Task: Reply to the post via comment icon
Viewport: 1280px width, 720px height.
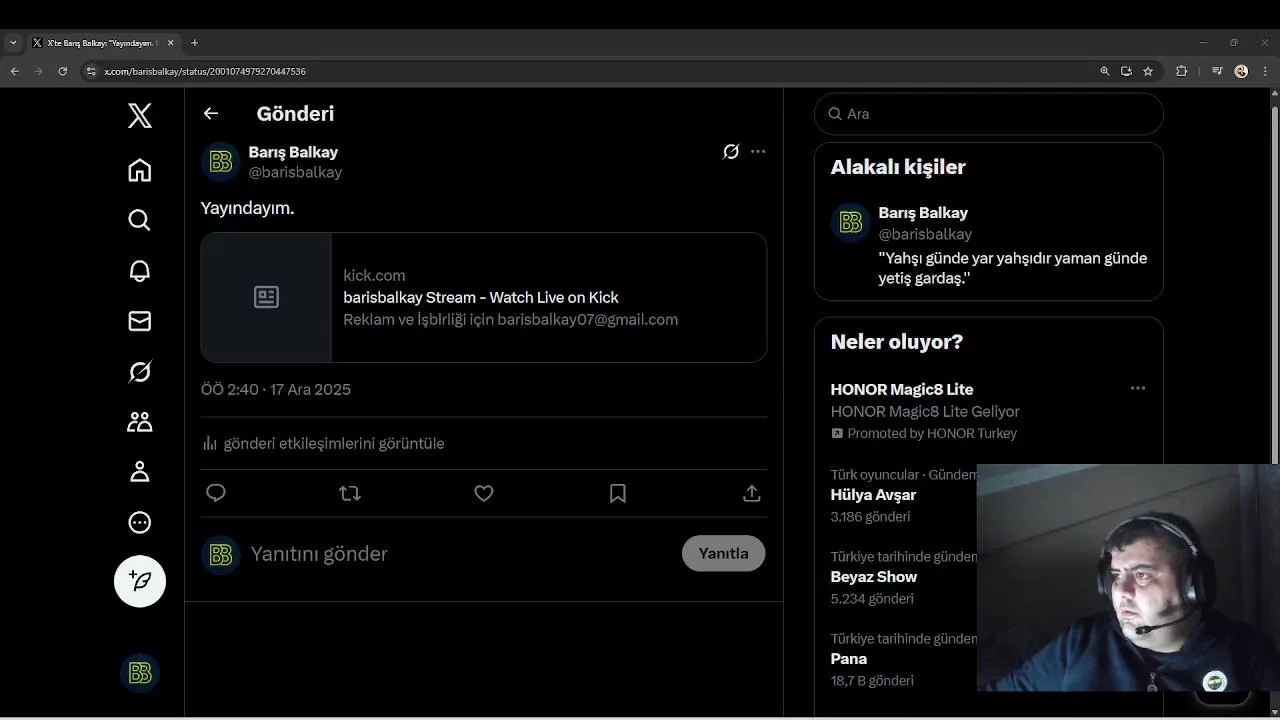Action: [216, 493]
